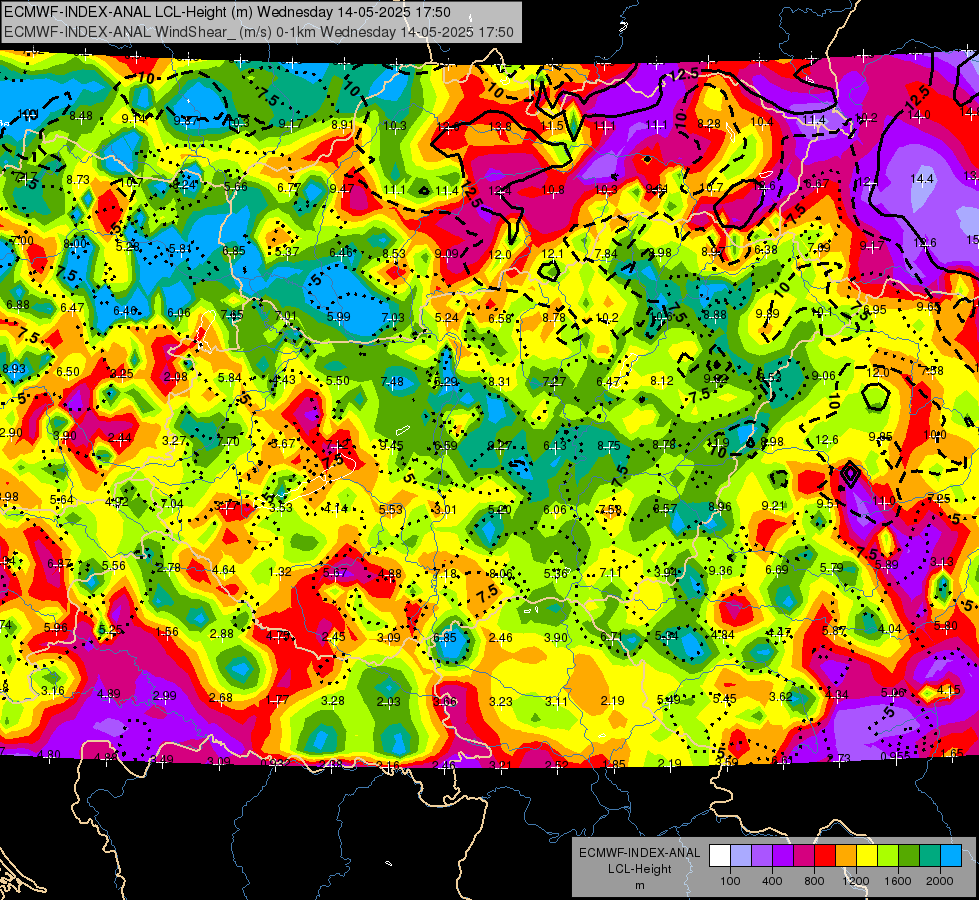The width and height of the screenshot is (979, 900).
Task: Click ECMWF-INDEX-ANAL text inside the legend box
Action: coord(639,853)
